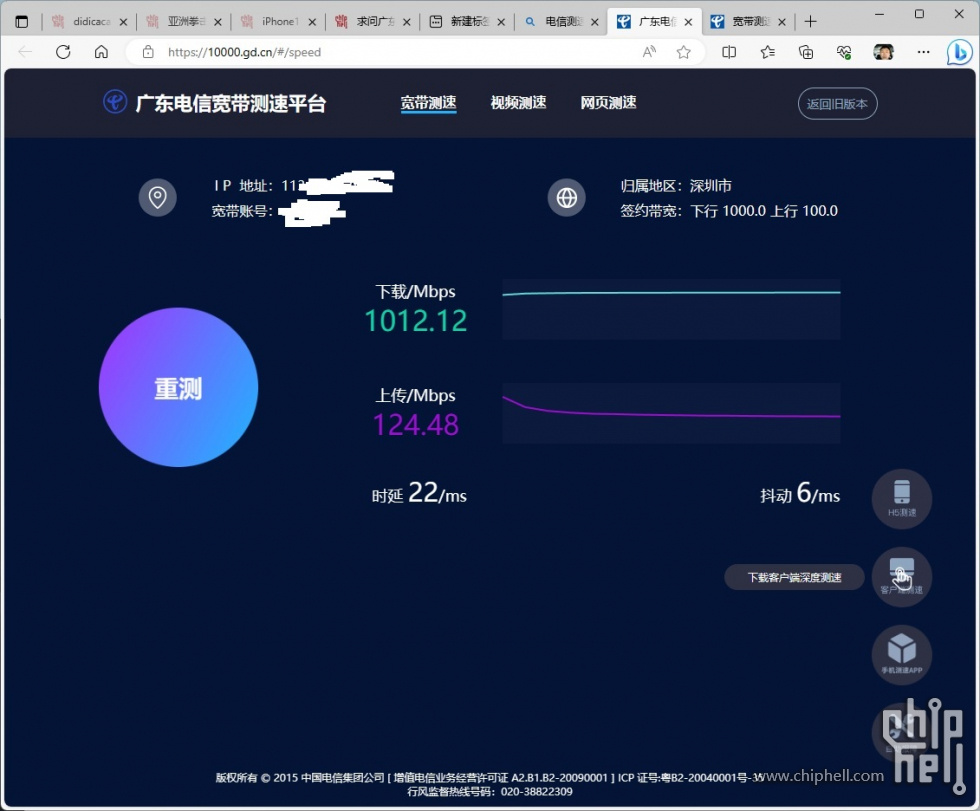Viewport: 980px width, 811px height.
Task: Select the 视频测速 menu item
Action: pyautogui.click(x=518, y=102)
